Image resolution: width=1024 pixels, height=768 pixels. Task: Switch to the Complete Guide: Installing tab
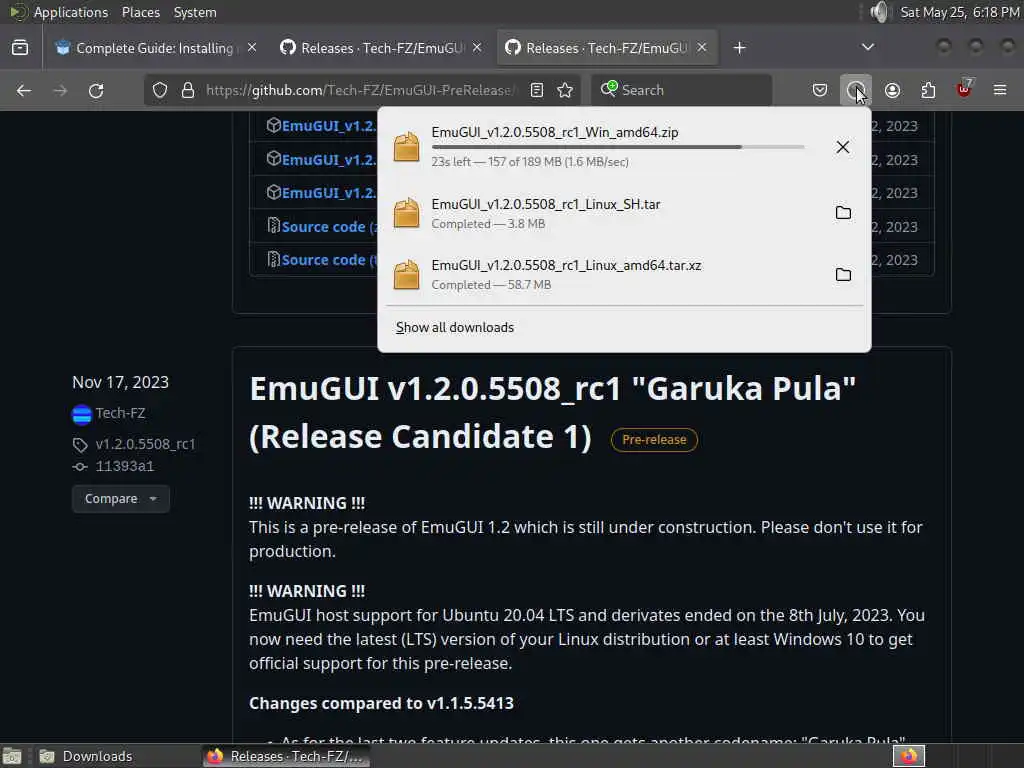coord(154,48)
